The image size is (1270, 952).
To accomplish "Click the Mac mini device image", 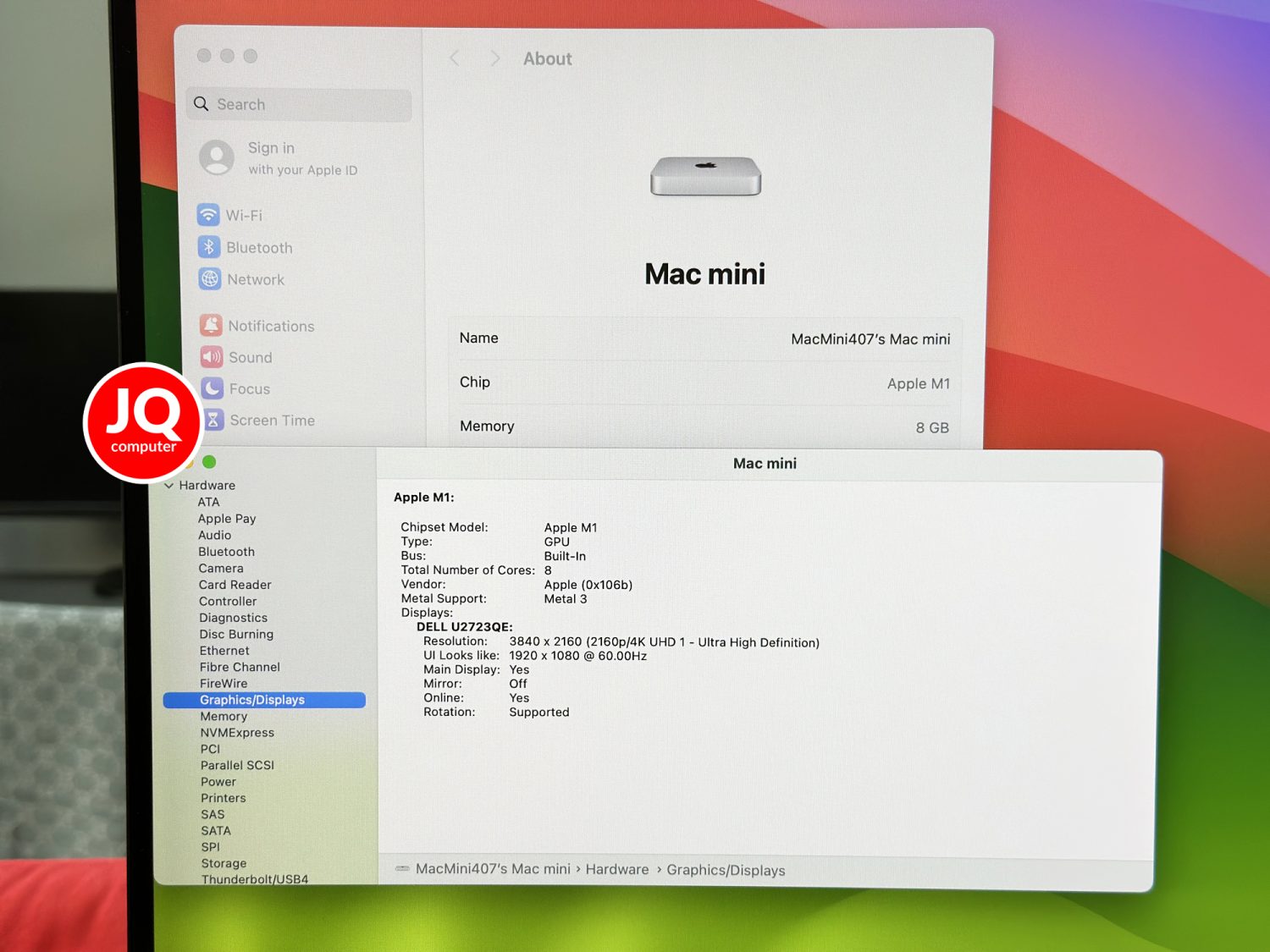I will [x=706, y=176].
